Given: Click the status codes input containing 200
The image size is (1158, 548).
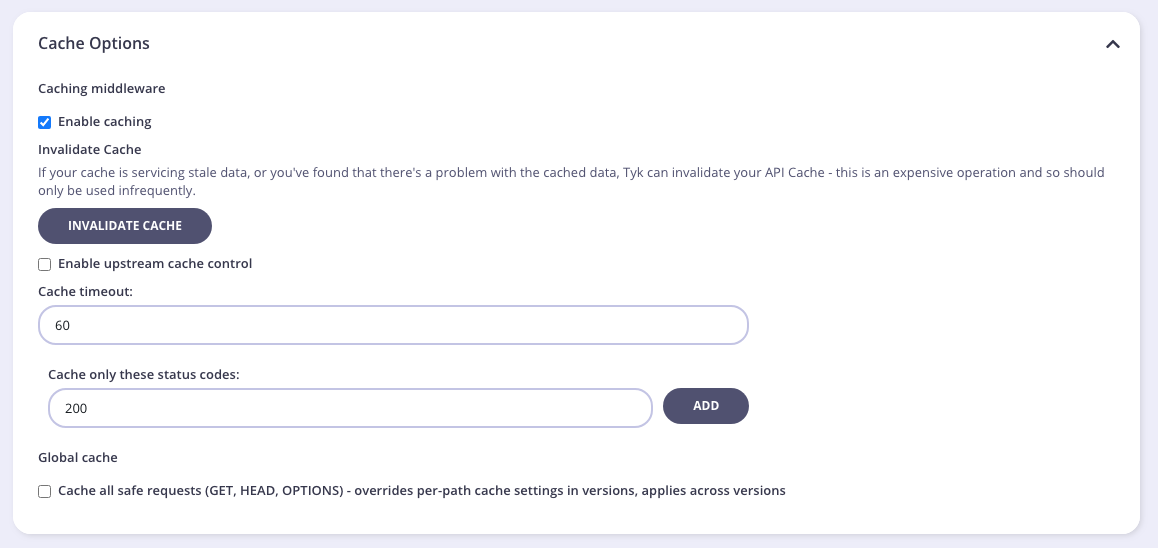Looking at the screenshot, I should (x=350, y=408).
